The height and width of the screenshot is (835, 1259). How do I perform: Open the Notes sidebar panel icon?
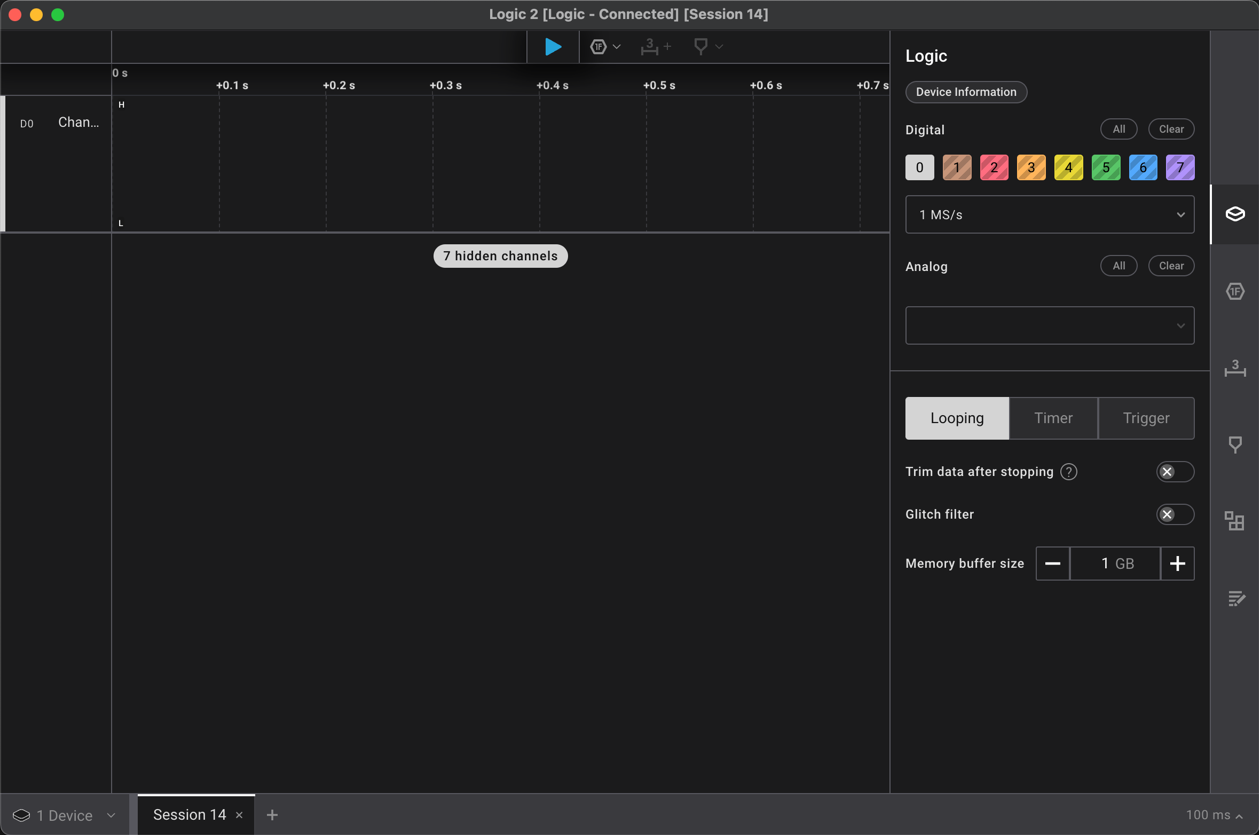(x=1235, y=598)
